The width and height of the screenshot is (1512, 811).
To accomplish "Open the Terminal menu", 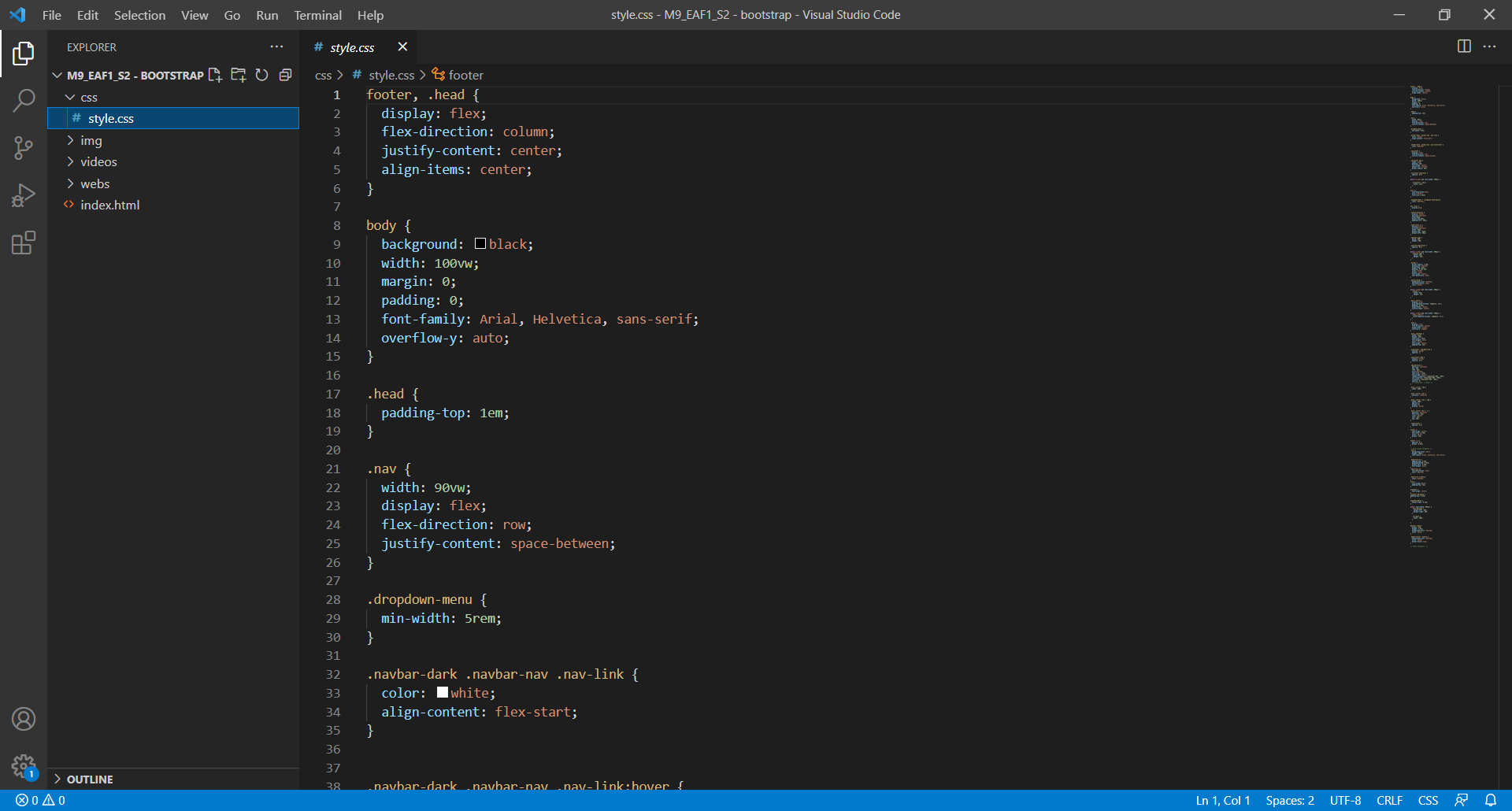I will 317,15.
